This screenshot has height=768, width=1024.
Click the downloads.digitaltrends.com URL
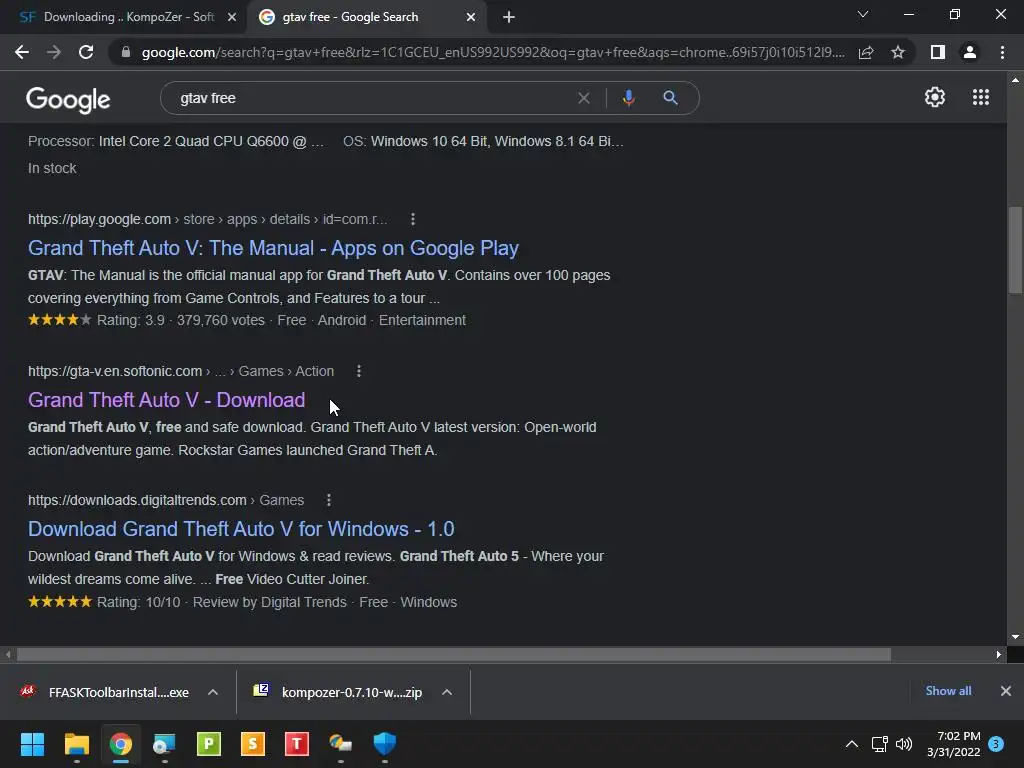tap(166, 500)
